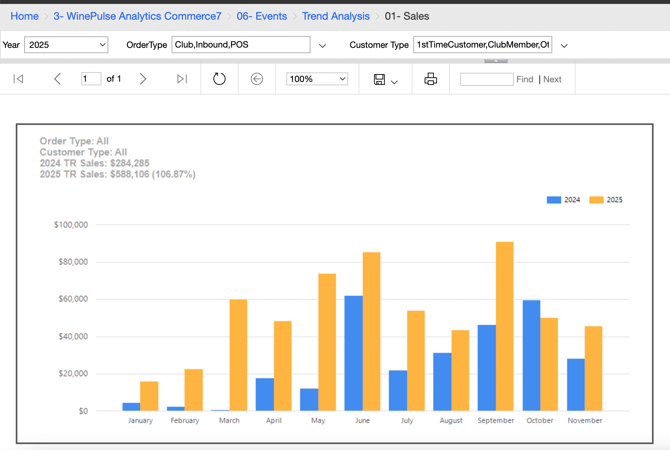The width and height of the screenshot is (670, 450).
Task: Click Next search result button
Action: point(552,79)
